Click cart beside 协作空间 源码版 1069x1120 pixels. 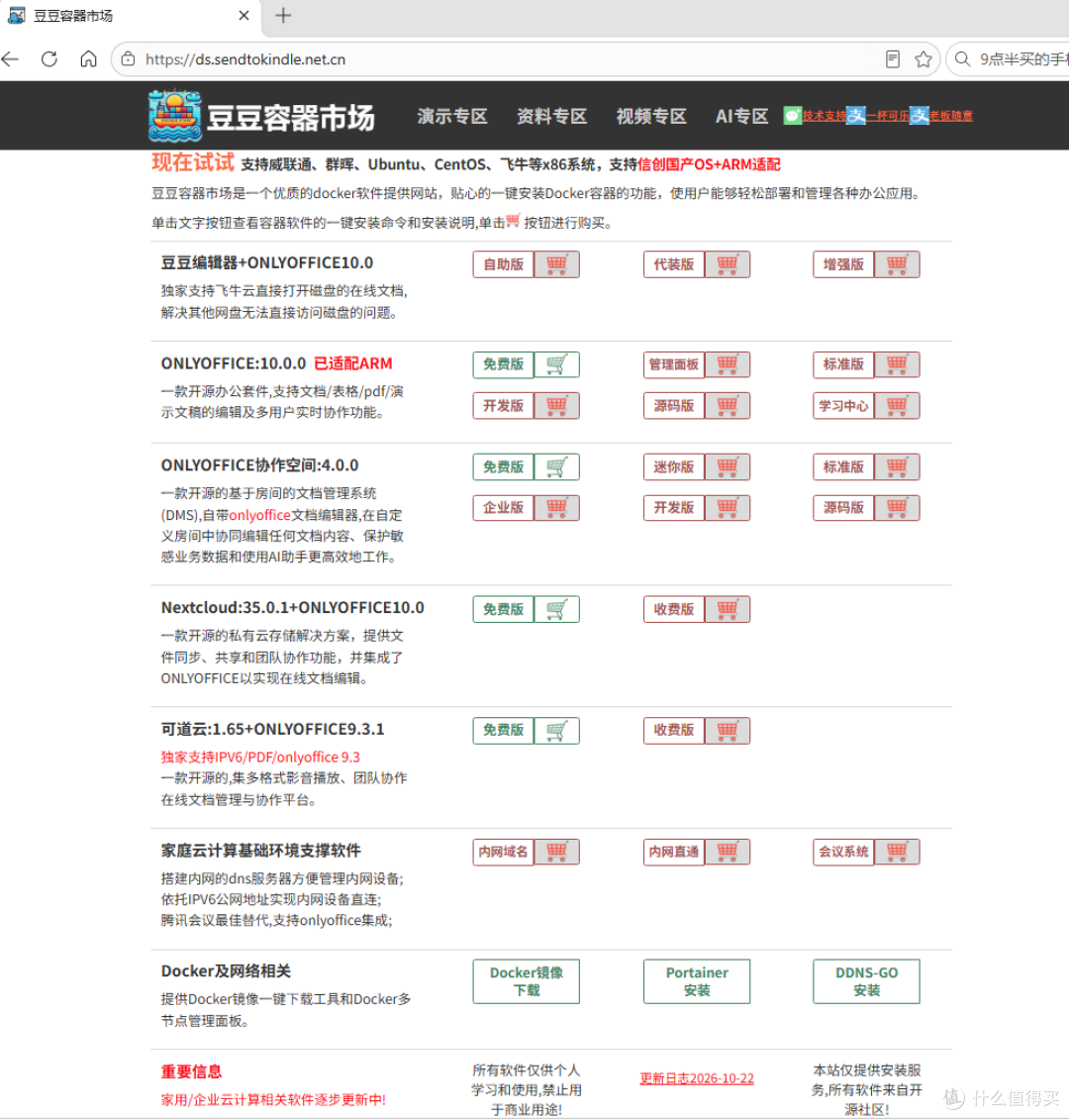coord(897,508)
